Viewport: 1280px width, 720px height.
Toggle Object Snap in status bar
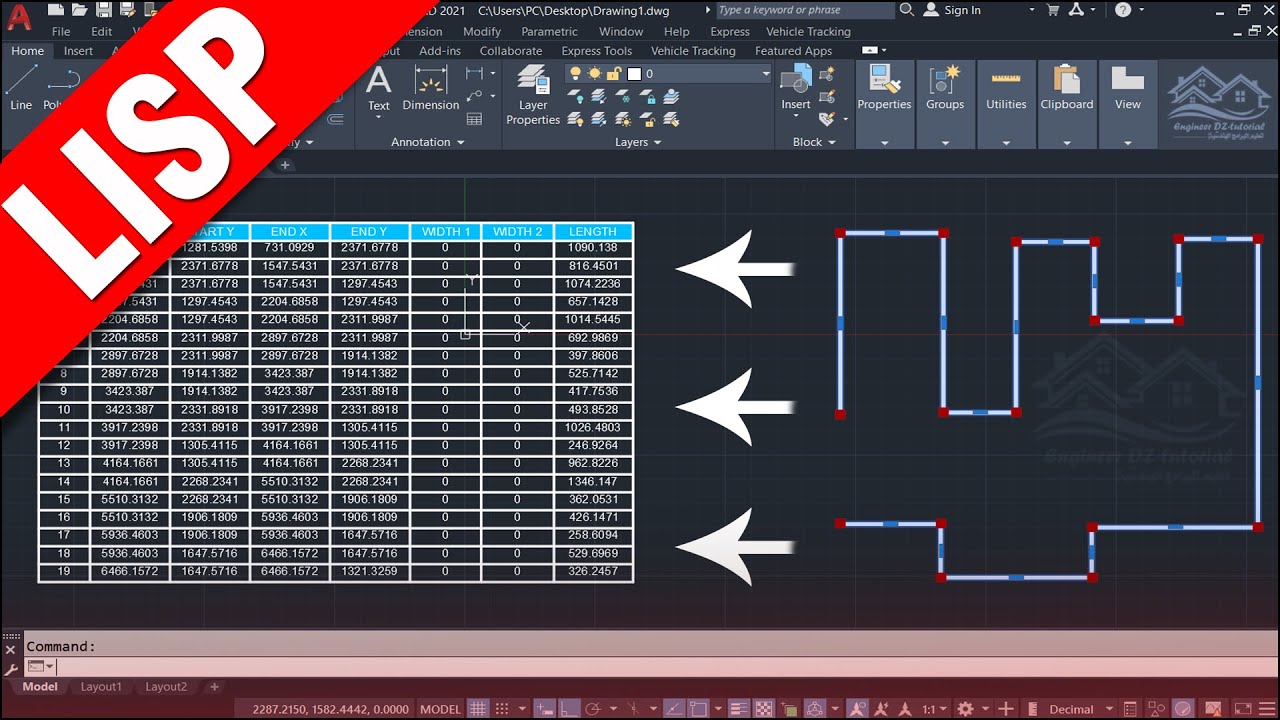pos(700,709)
